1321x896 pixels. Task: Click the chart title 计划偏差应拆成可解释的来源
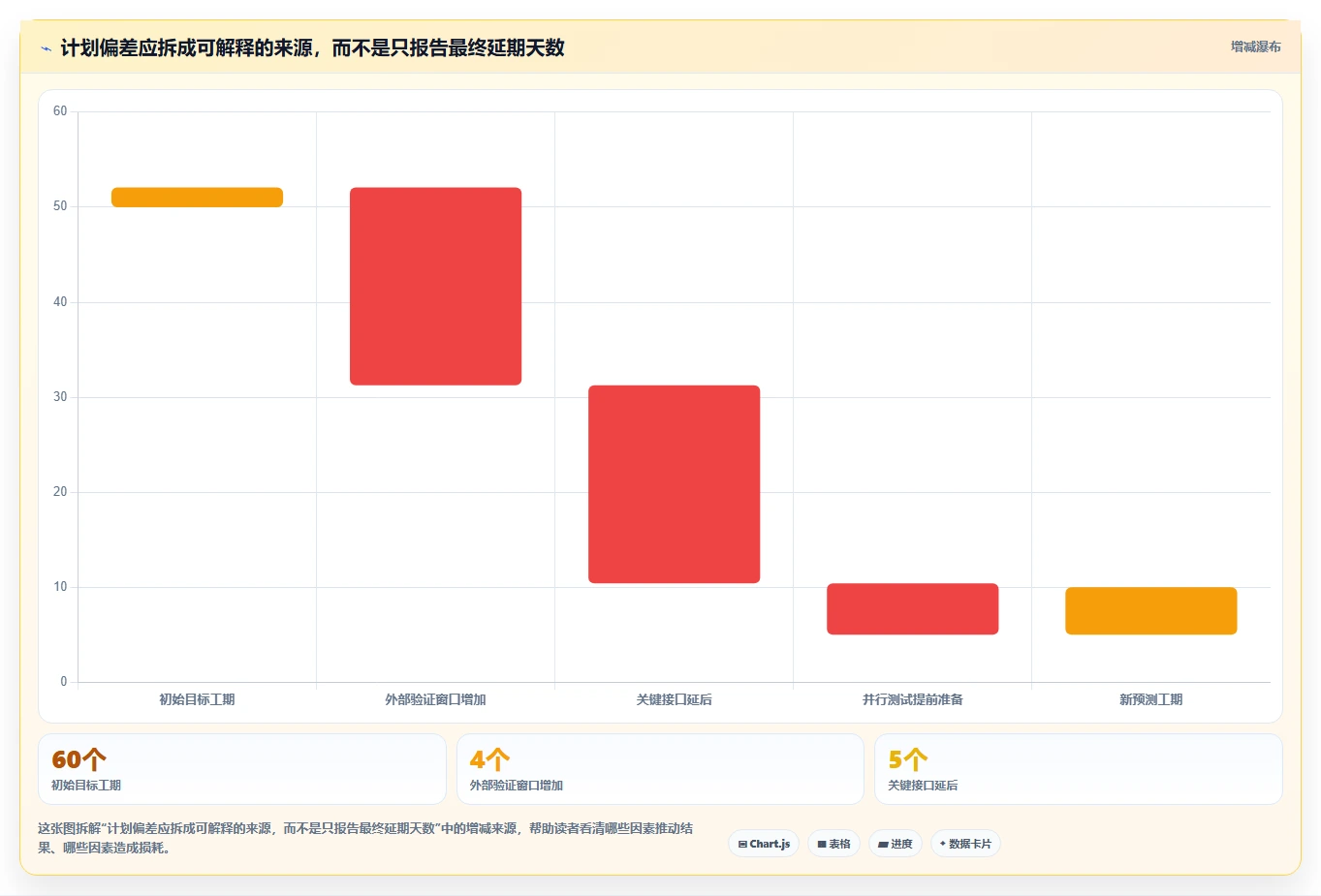coord(312,48)
